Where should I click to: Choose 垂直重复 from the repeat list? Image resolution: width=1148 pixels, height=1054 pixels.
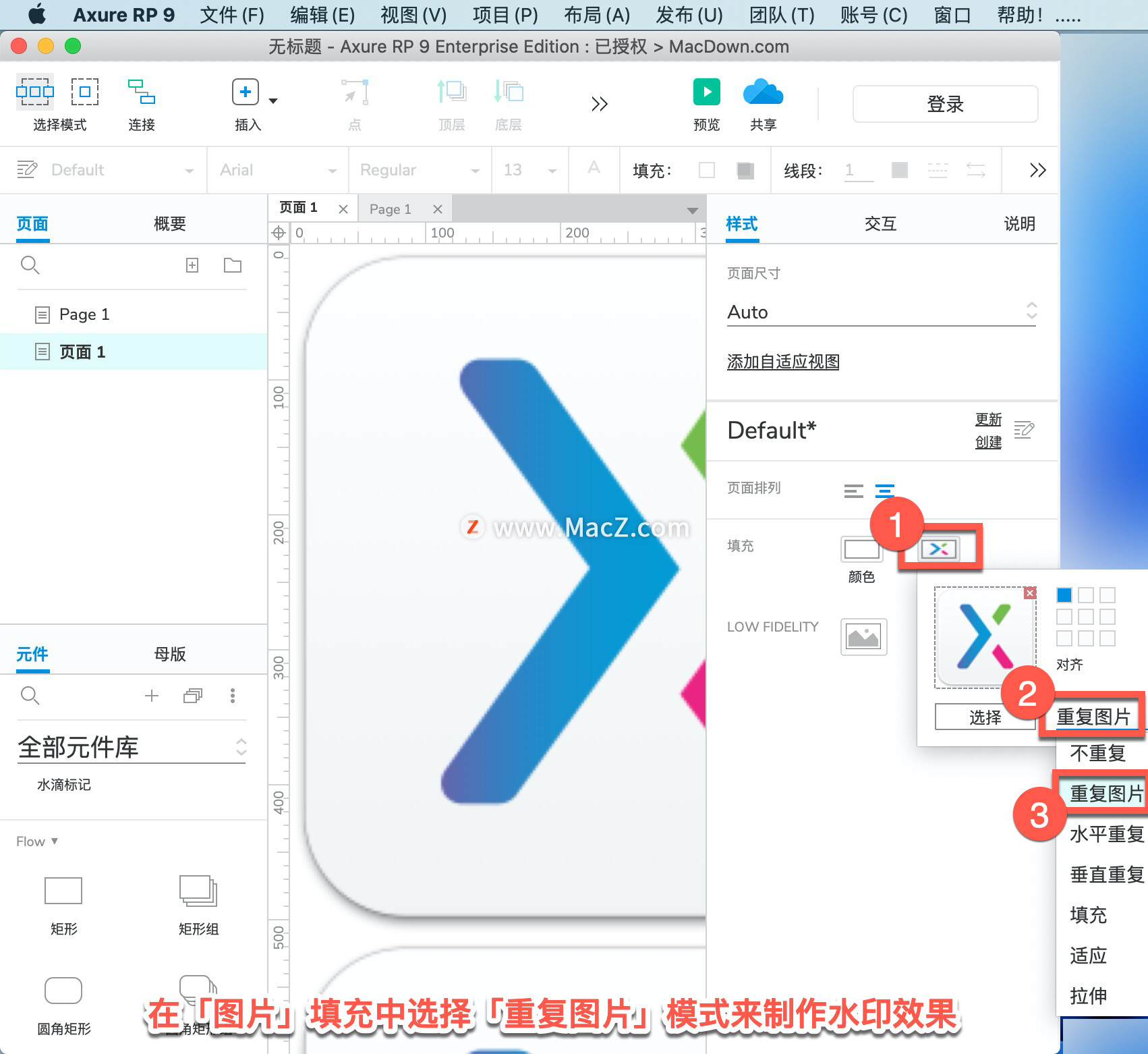[x=1106, y=875]
